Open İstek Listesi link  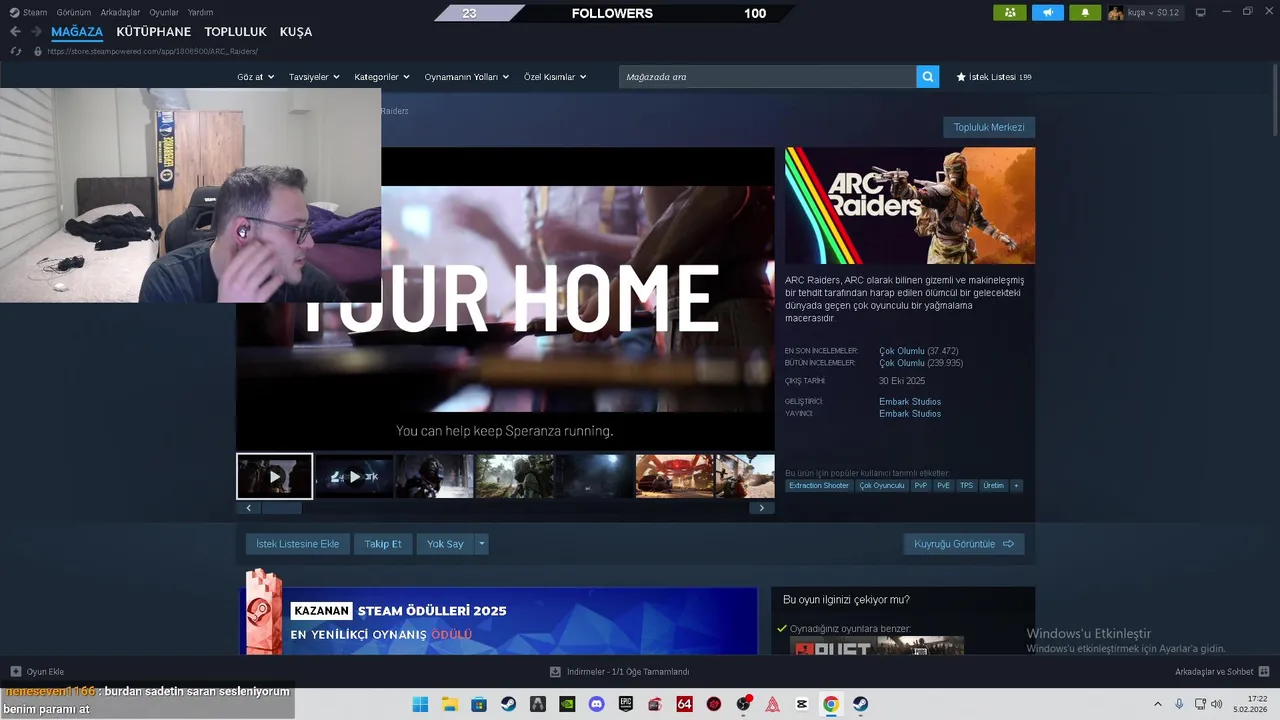pyautogui.click(x=994, y=77)
